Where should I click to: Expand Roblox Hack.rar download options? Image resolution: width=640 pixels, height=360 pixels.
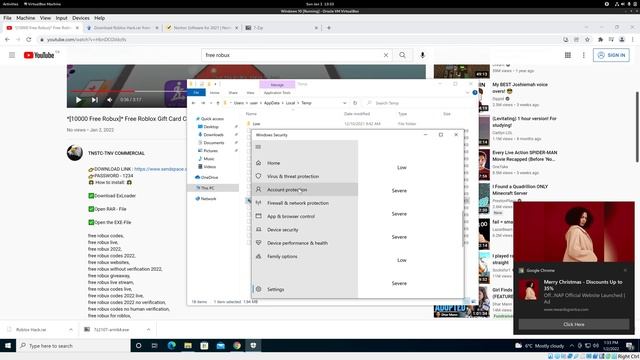point(71,329)
